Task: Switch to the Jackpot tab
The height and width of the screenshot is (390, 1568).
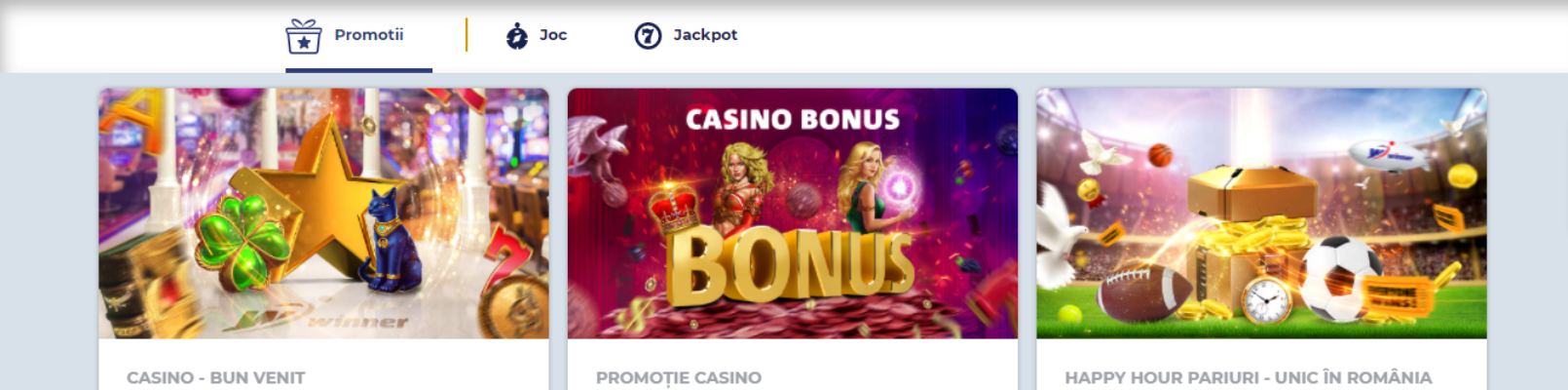Action: [x=686, y=36]
